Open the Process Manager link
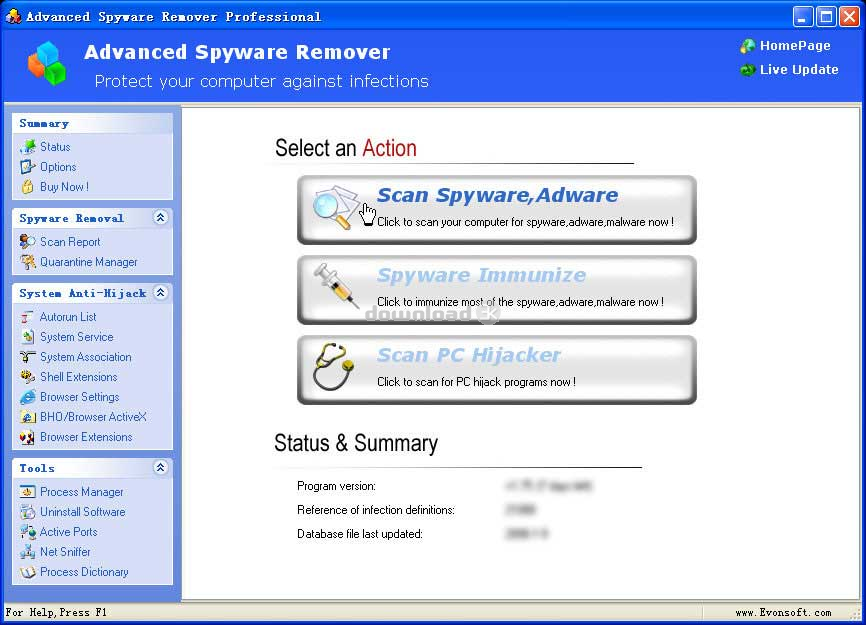Viewport: 866px width, 625px height. tap(82, 491)
